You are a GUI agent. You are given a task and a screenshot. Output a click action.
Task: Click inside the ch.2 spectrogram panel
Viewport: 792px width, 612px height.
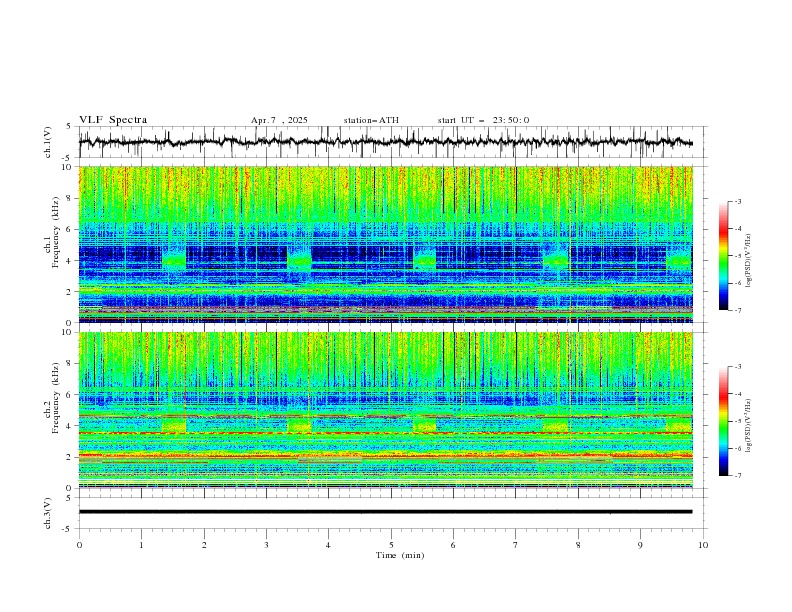click(x=386, y=410)
